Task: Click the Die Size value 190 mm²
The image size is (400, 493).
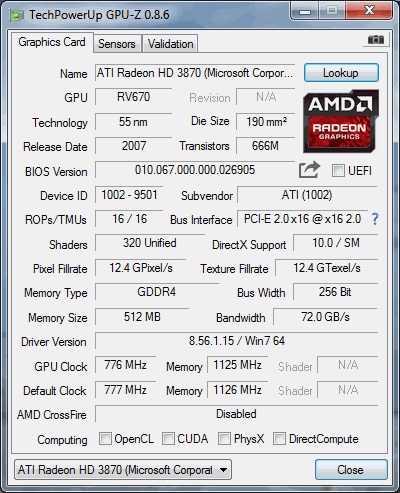Action: pos(266,122)
